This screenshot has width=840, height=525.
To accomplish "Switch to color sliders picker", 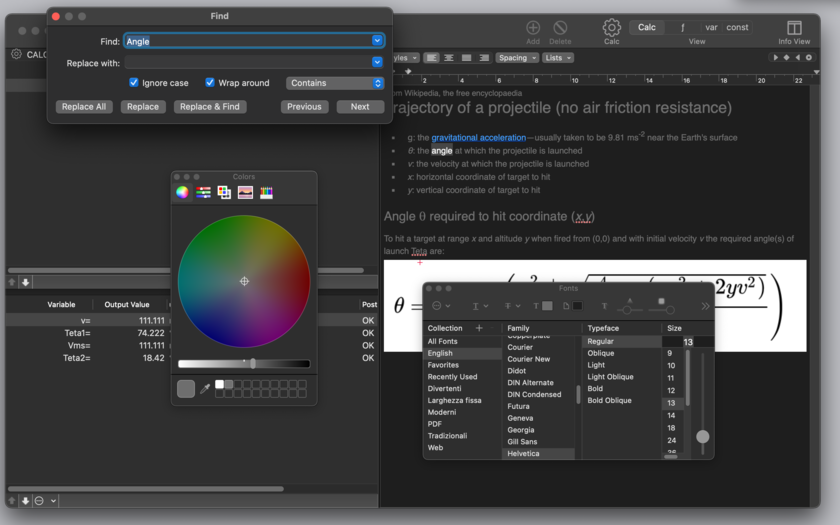I will 203,192.
